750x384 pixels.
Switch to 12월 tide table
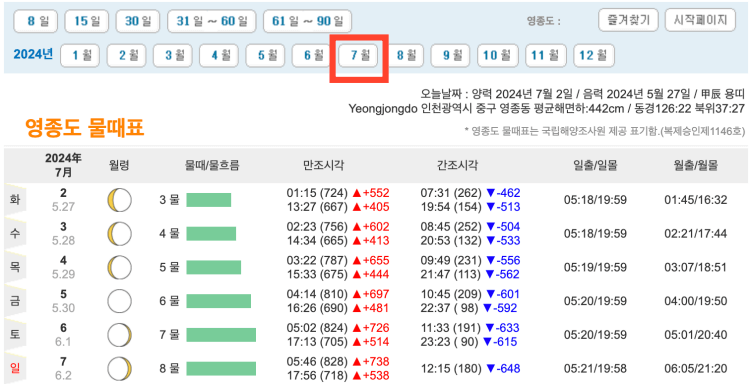594,55
